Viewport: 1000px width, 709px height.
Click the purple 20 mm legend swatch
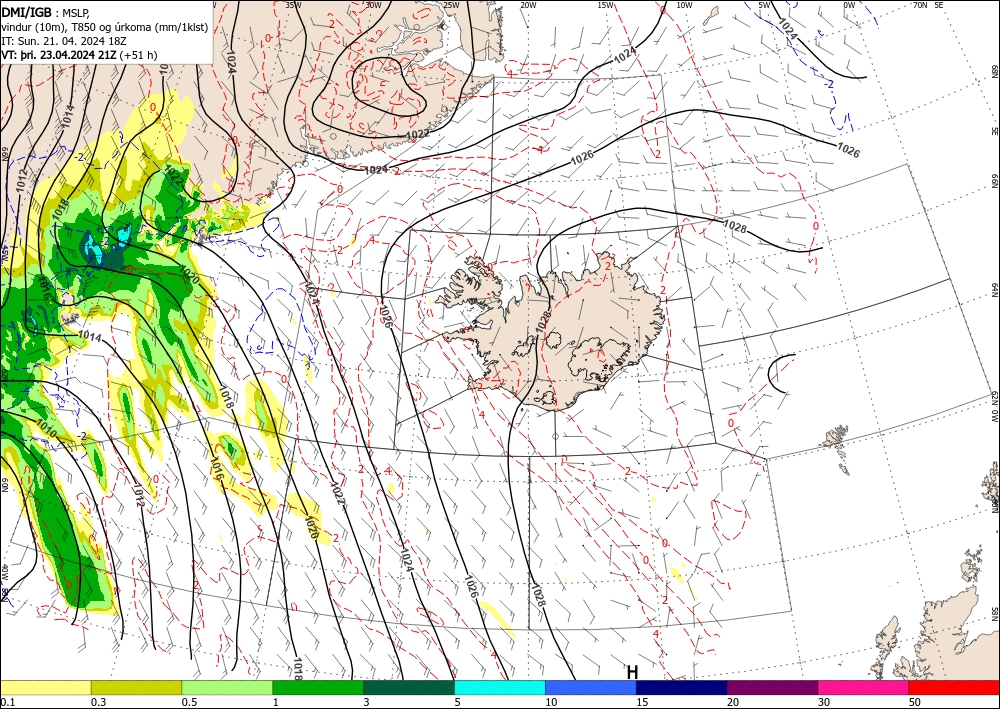point(772,687)
